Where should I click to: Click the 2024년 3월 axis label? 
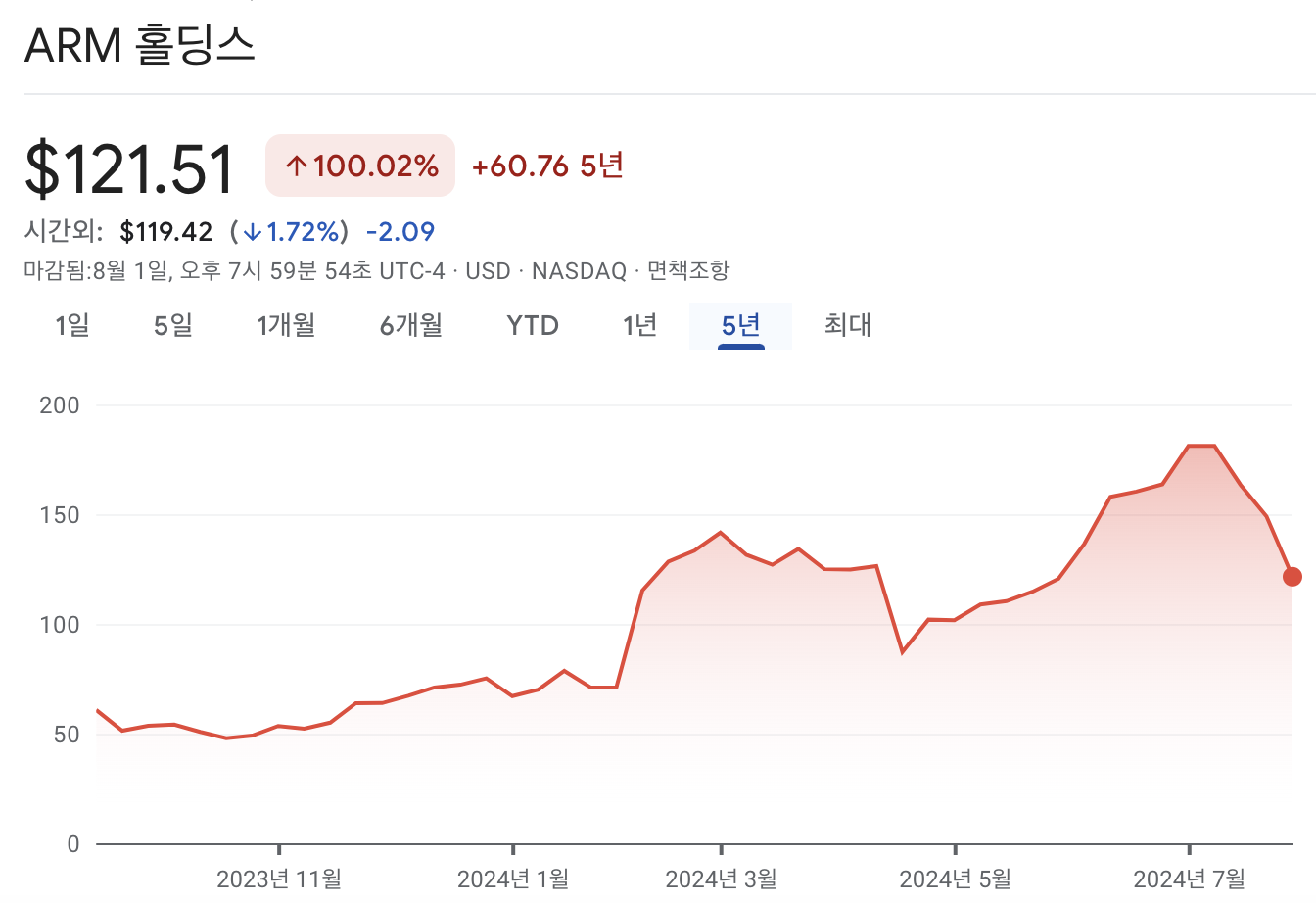(721, 878)
